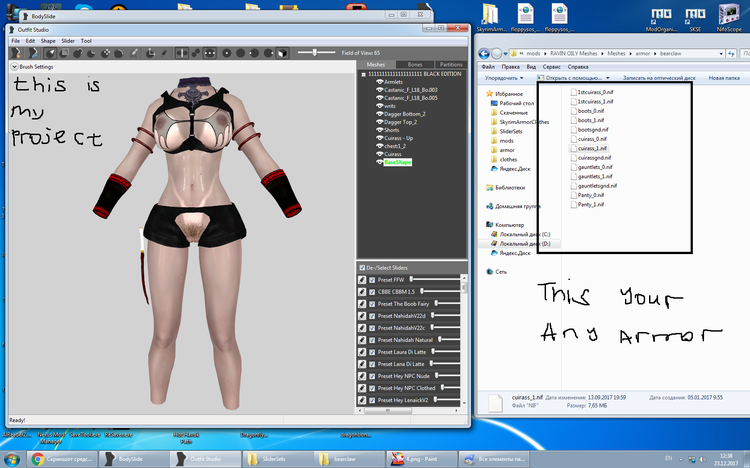Toggle Global Brush Collision icon
This screenshot has height=468, width=750.
210,53
